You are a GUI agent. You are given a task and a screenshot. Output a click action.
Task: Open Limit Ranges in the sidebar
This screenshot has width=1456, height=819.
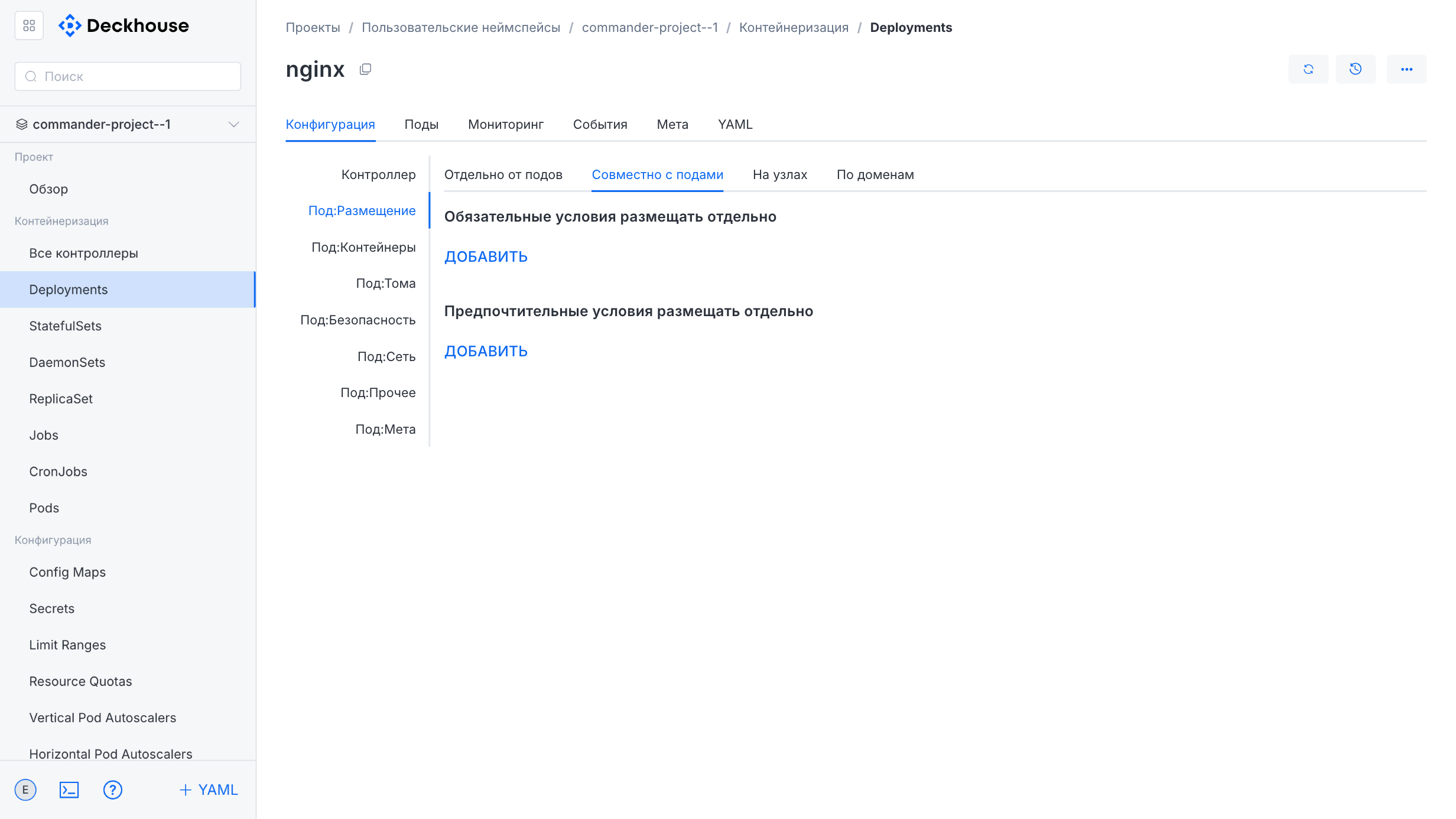point(128,645)
